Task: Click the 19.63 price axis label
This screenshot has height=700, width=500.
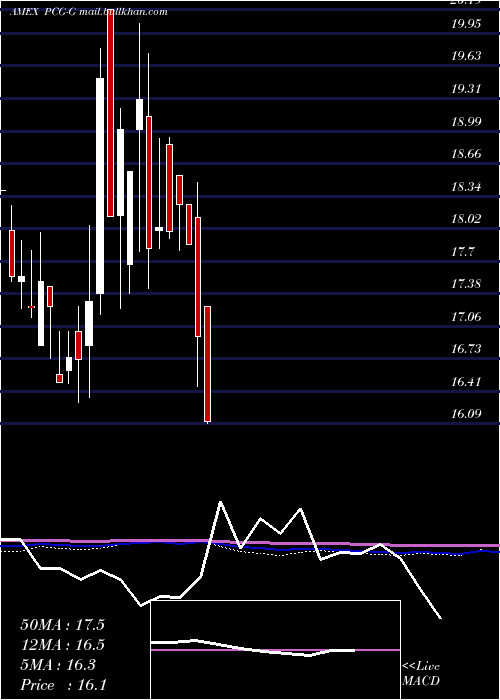Action: [467, 56]
